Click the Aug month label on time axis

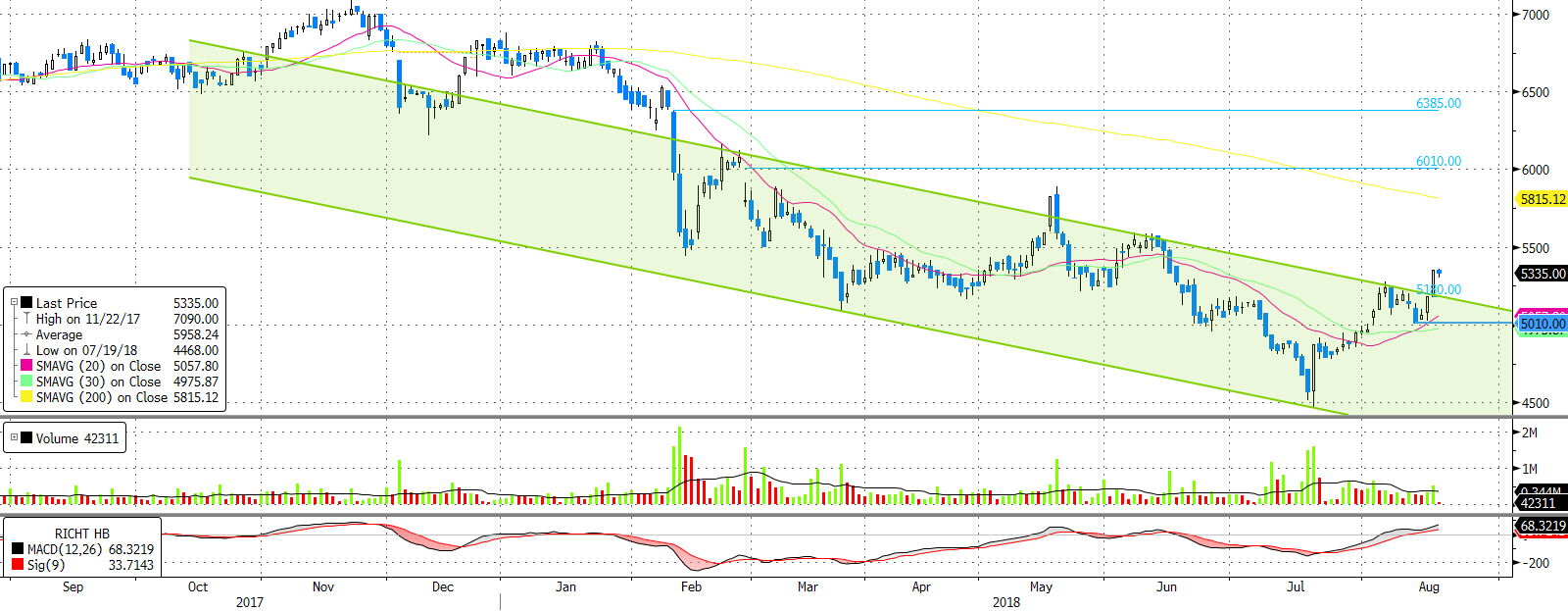point(1429,586)
